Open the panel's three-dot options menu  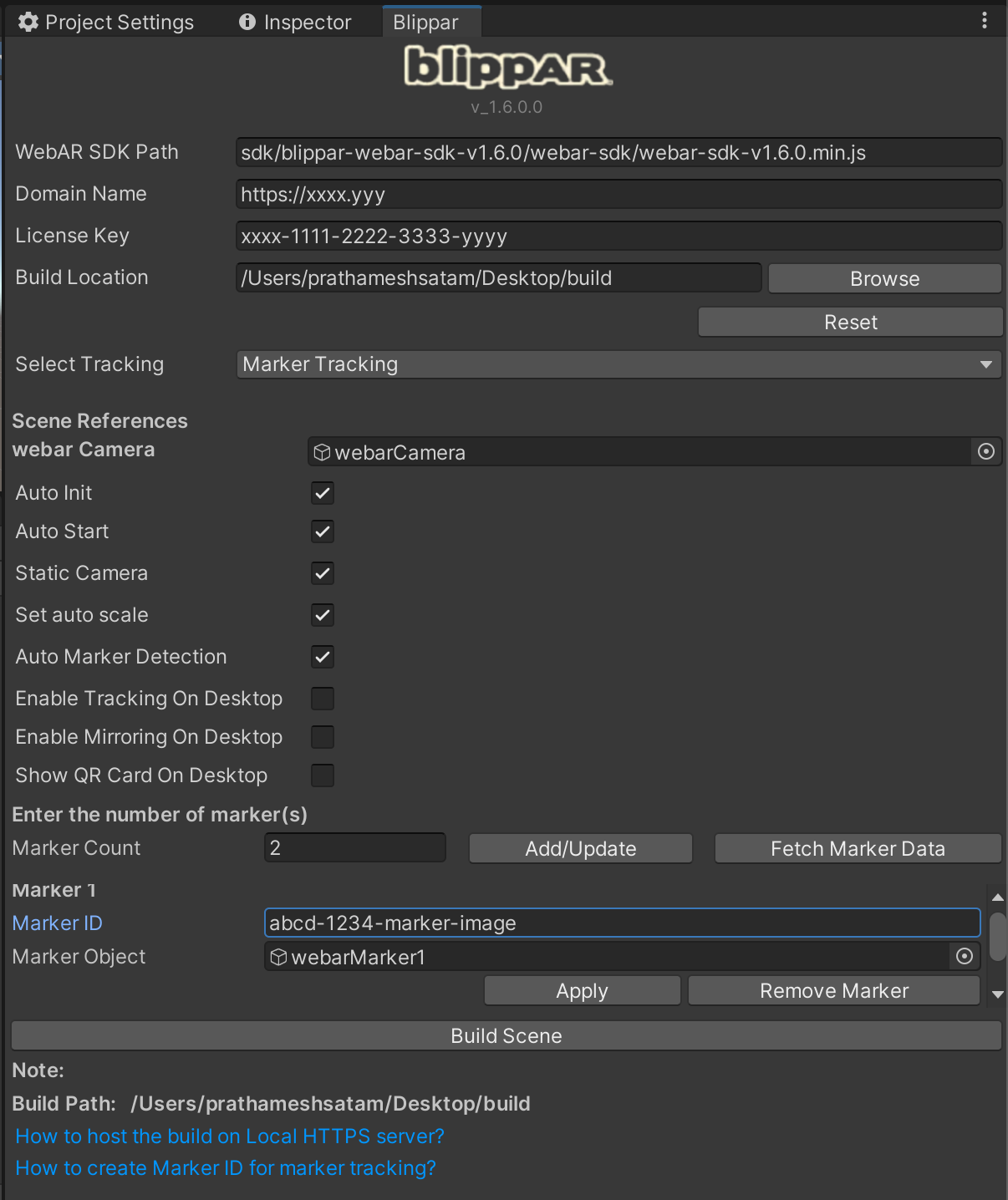point(985,21)
